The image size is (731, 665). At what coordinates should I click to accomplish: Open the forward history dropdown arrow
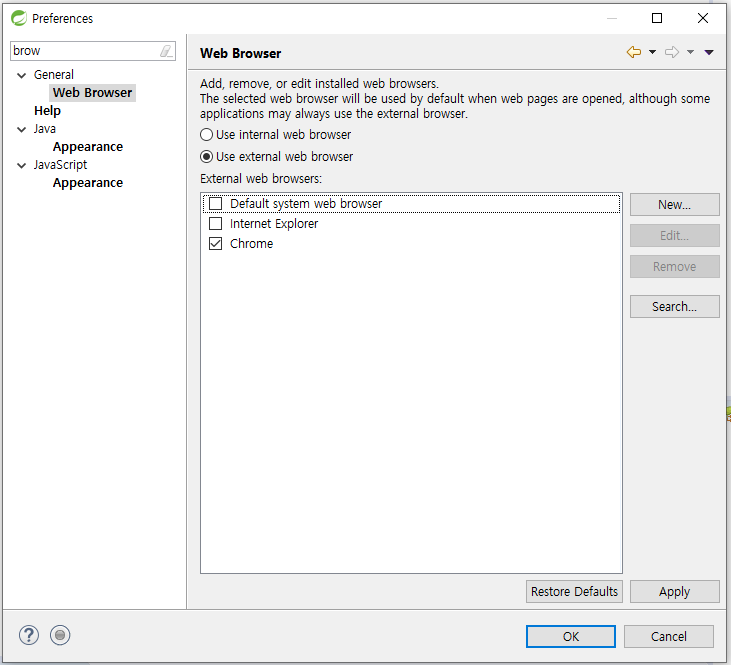(x=690, y=52)
